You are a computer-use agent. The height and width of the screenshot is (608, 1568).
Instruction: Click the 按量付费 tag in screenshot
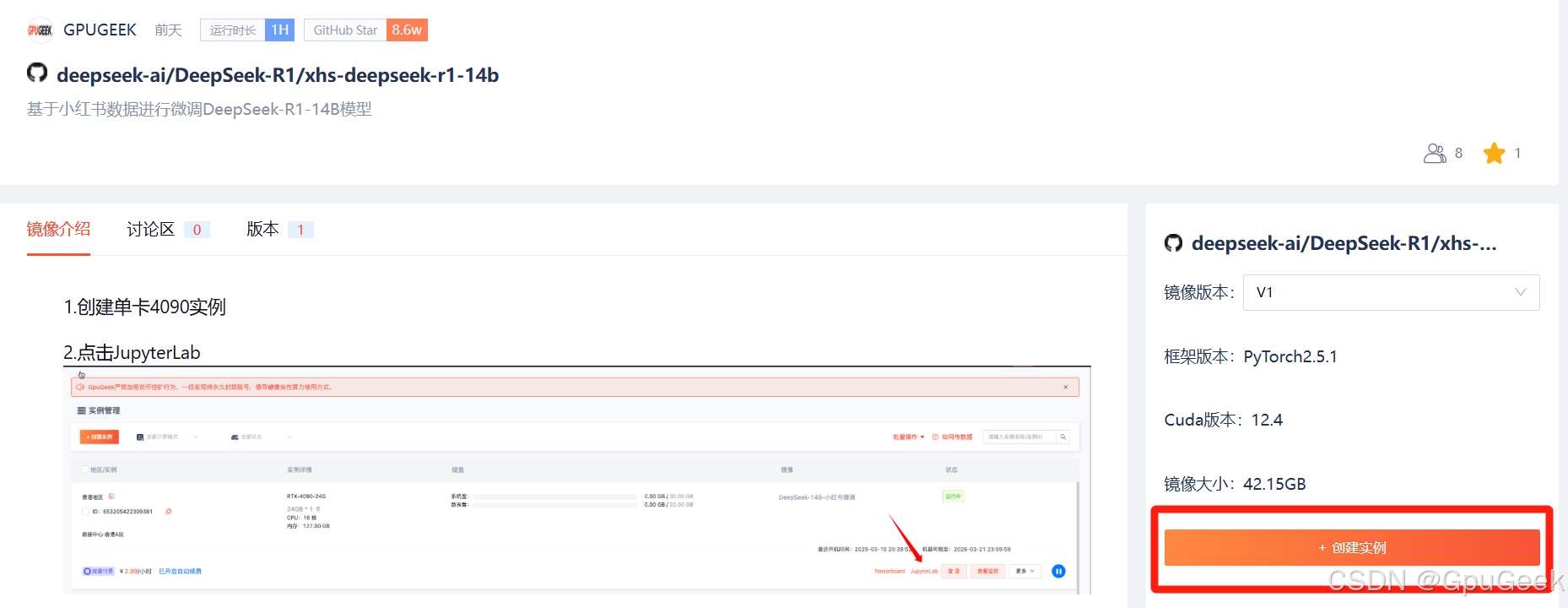[99, 571]
